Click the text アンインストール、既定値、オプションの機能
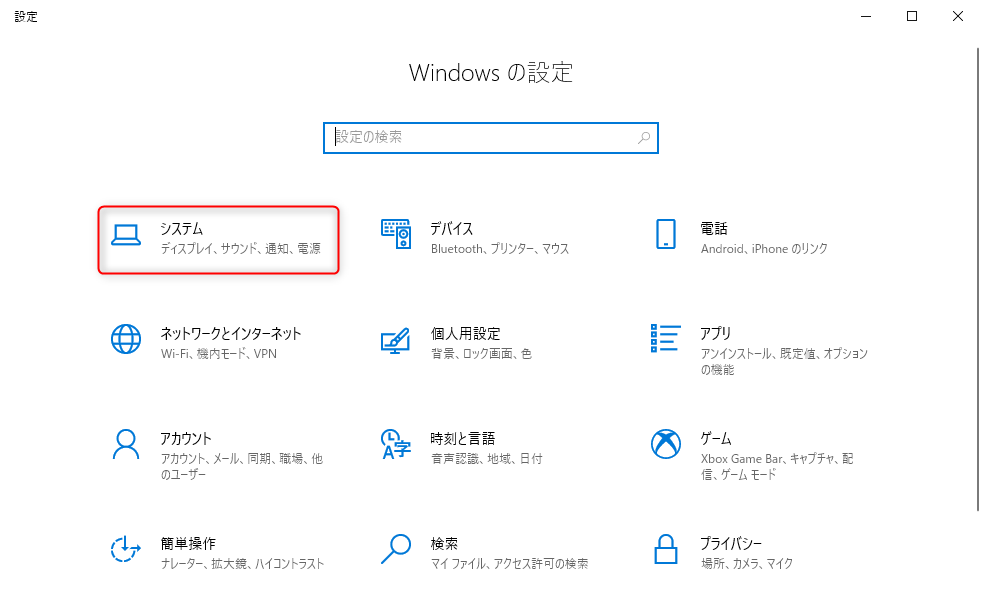 (784, 361)
